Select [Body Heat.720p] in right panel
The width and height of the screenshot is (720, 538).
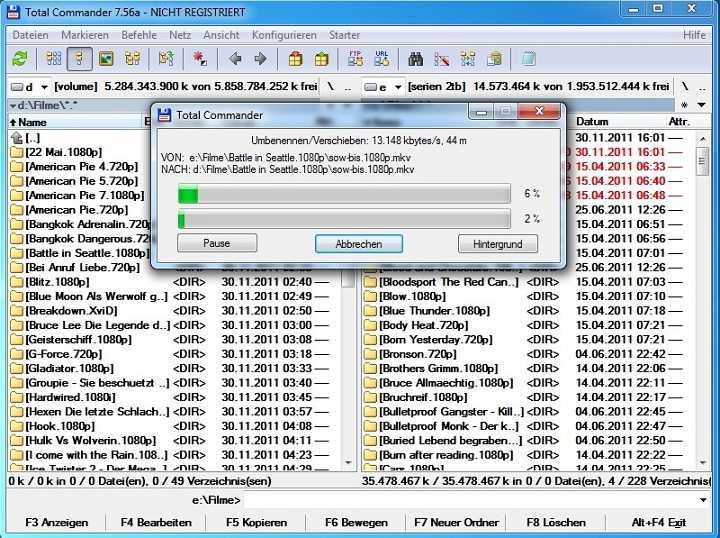[423, 325]
